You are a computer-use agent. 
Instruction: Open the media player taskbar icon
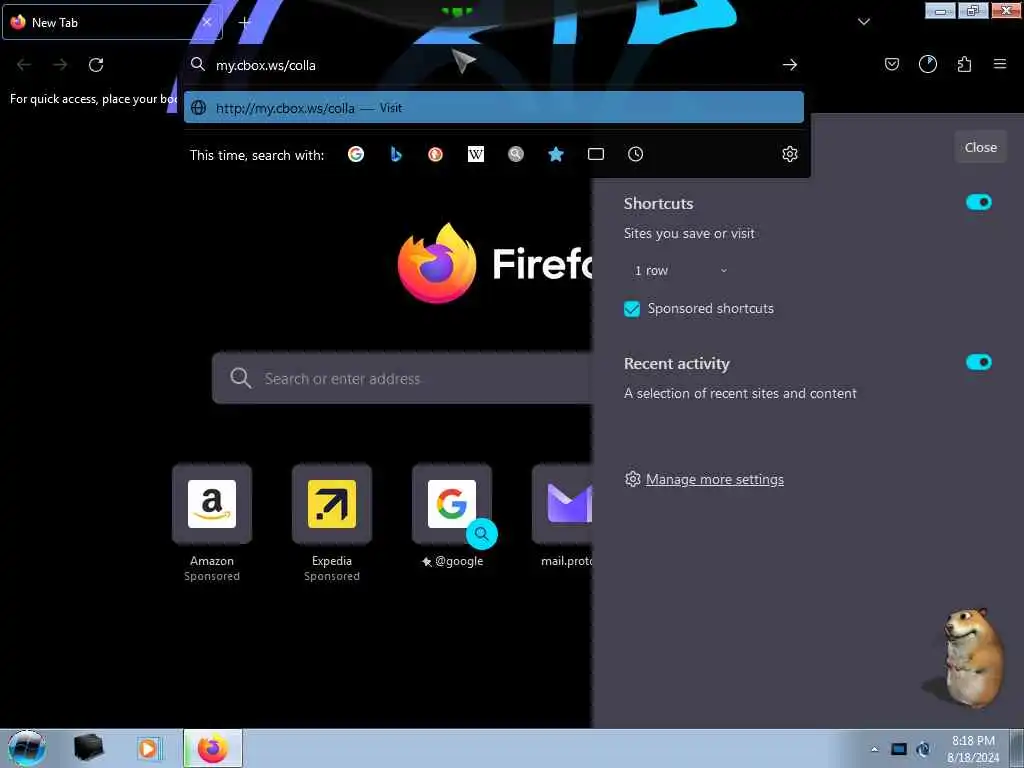(x=148, y=748)
